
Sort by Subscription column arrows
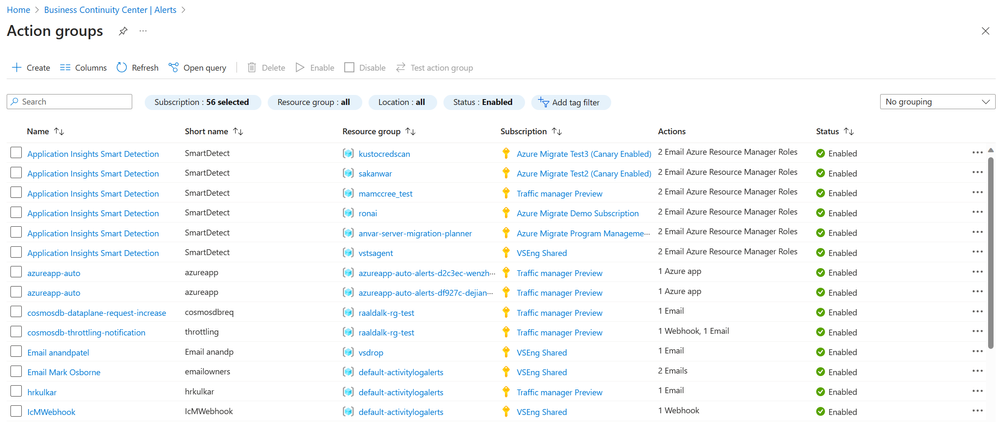pos(557,131)
